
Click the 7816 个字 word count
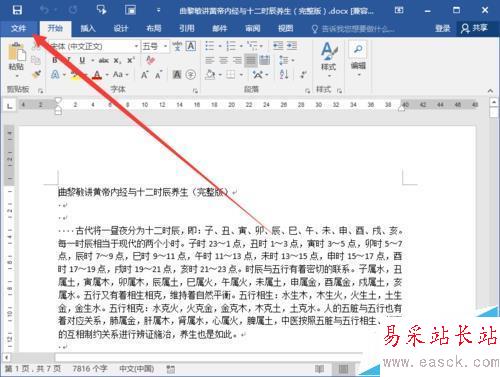90,369
